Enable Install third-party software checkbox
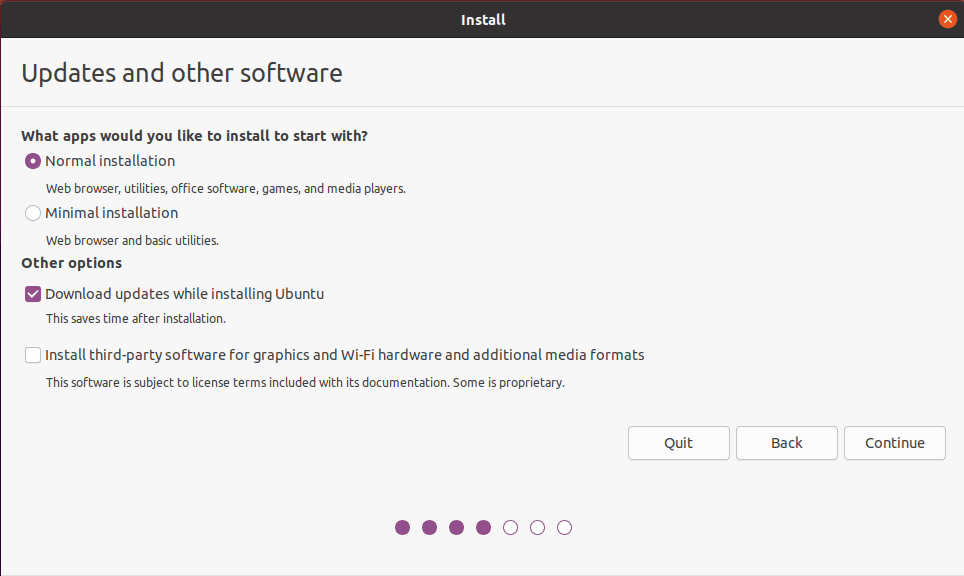 32,354
